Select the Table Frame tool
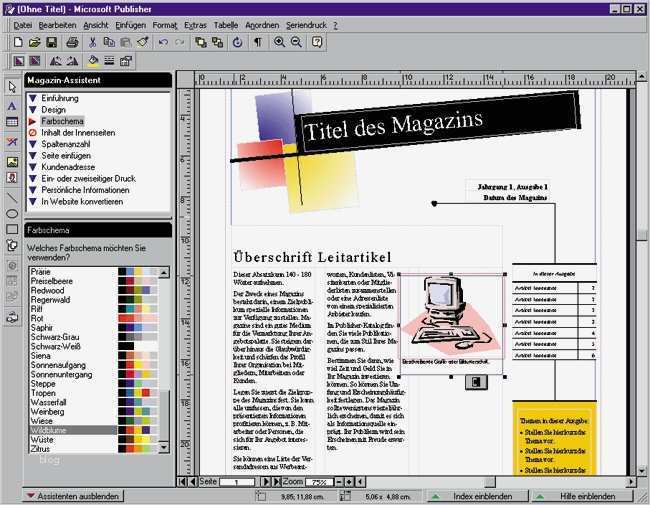This screenshot has width=650, height=505. pos(12,122)
